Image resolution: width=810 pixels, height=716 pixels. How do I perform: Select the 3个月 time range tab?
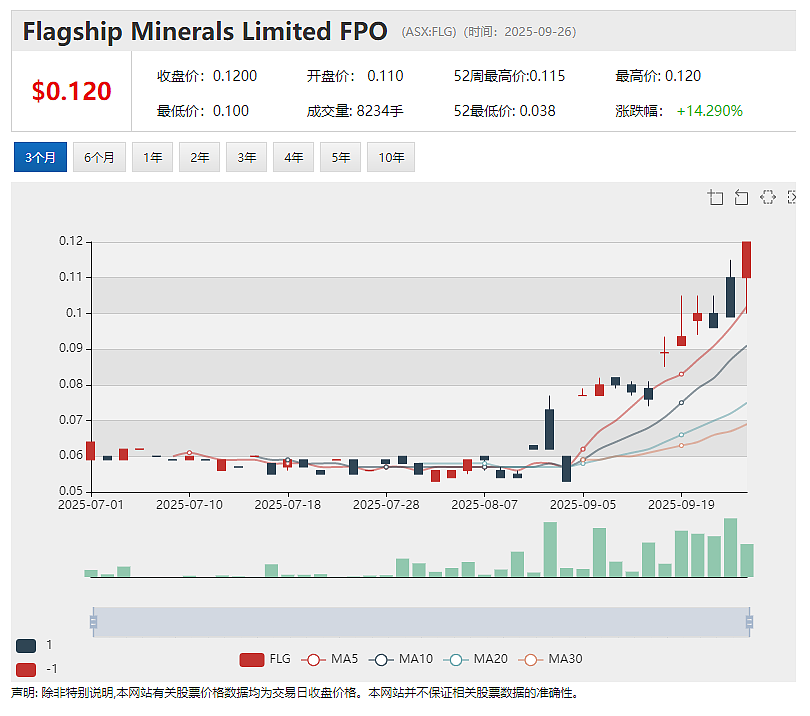[40, 157]
